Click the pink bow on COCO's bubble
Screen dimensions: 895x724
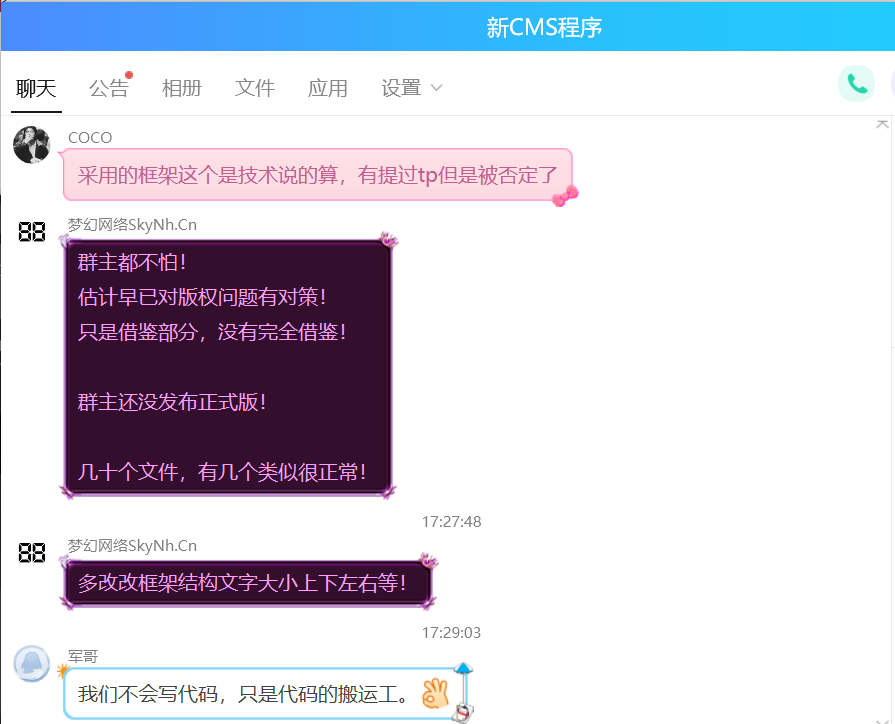coord(565,195)
